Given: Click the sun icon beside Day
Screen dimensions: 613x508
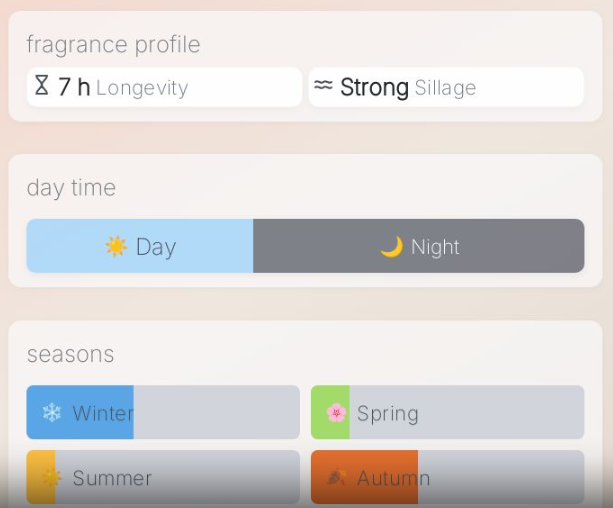Looking at the screenshot, I should pos(116,246).
